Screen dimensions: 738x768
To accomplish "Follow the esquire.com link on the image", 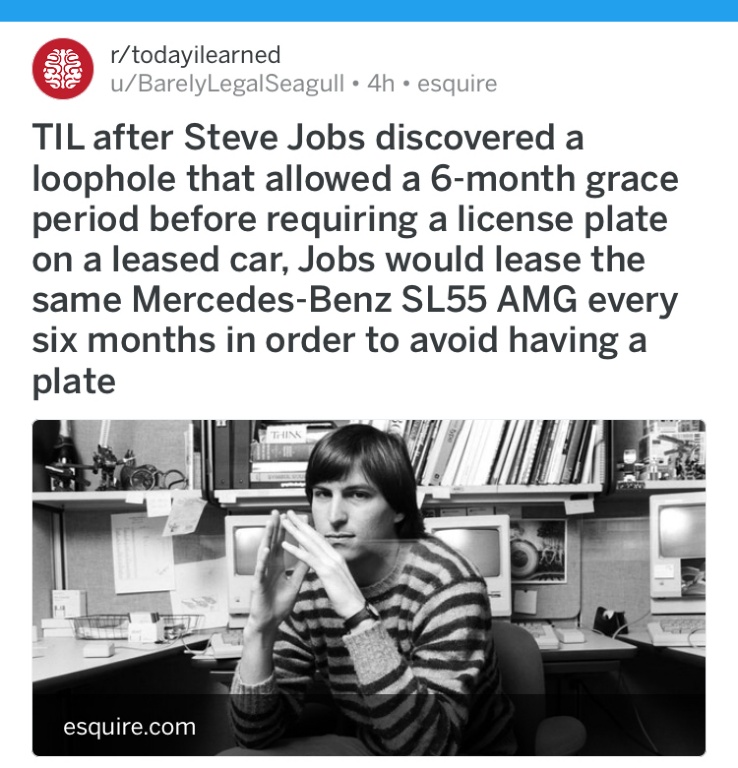I will coord(129,726).
